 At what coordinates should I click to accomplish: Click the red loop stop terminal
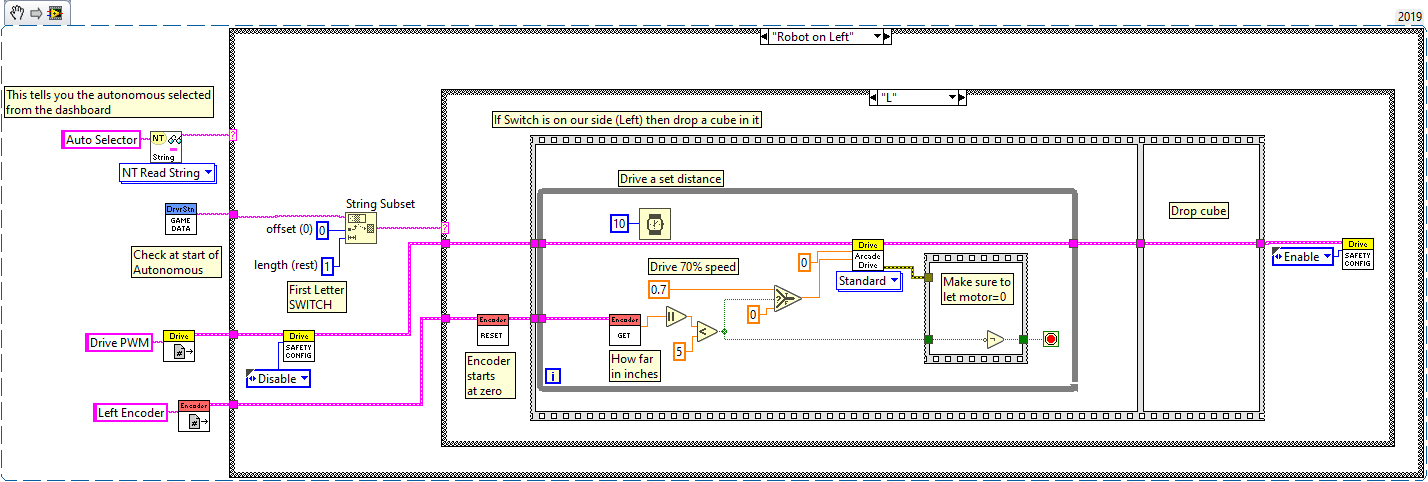1050,339
